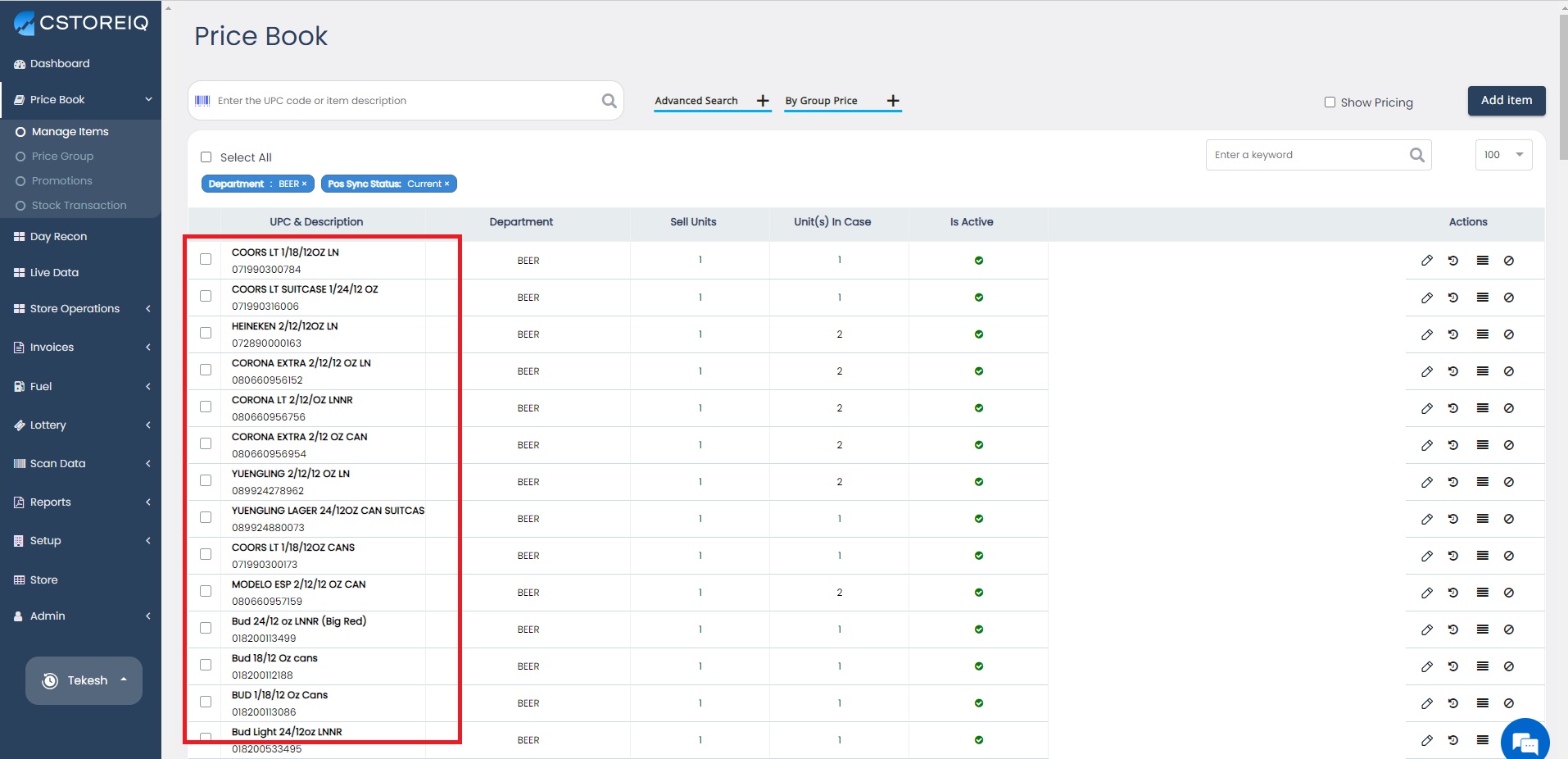Expand the Lottery sidebar menu

pyautogui.click(x=80, y=425)
